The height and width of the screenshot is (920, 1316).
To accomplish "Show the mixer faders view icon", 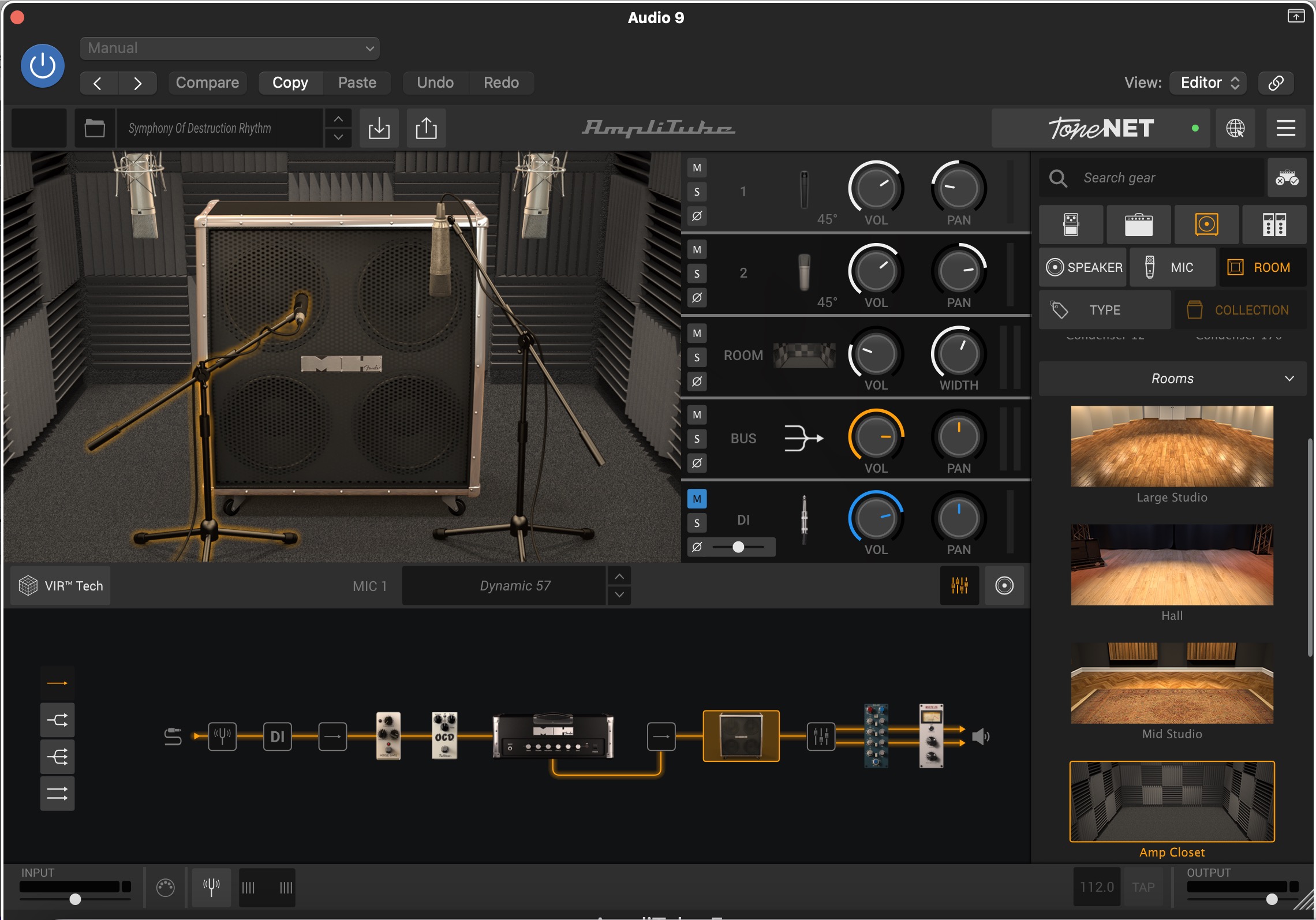I will pyautogui.click(x=959, y=586).
